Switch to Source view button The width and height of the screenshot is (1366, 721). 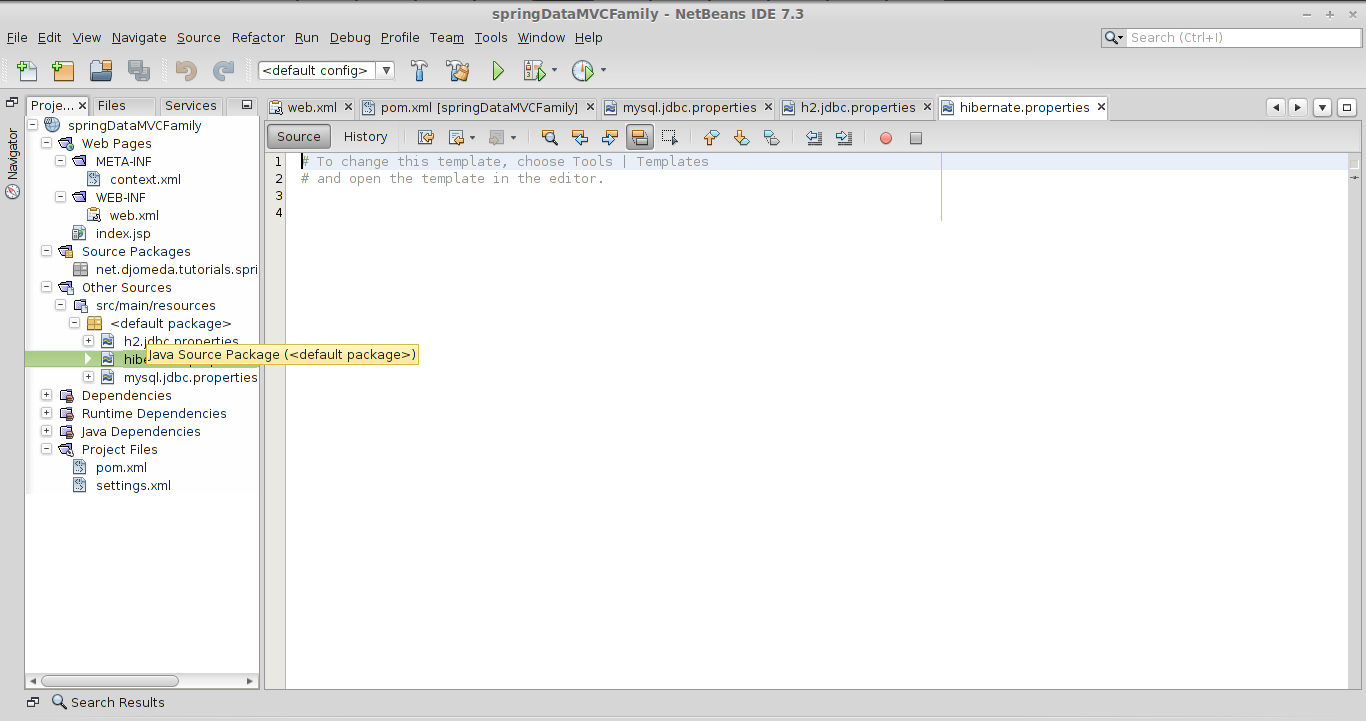[299, 137]
